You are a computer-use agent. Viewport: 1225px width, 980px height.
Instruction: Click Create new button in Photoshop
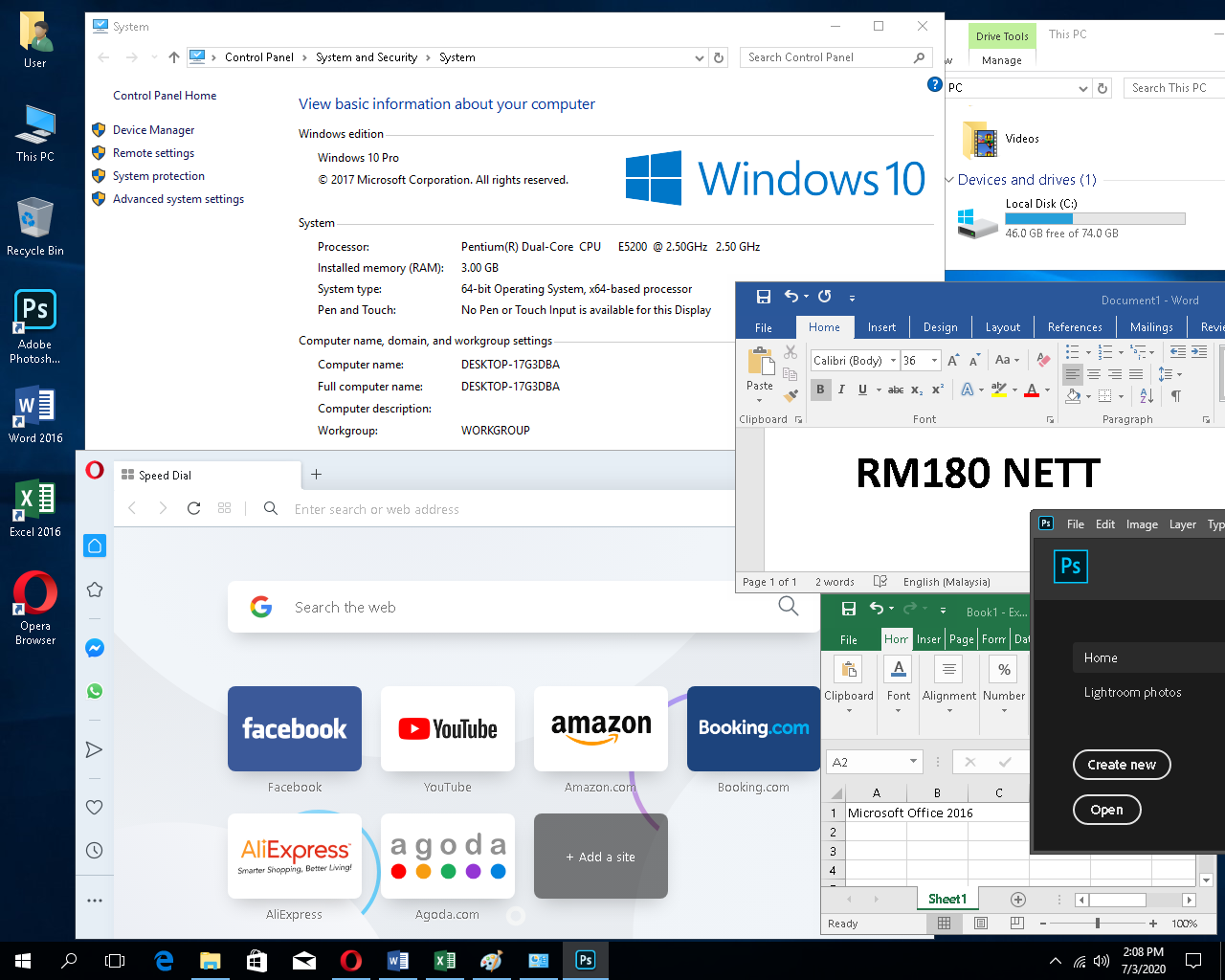(x=1122, y=765)
